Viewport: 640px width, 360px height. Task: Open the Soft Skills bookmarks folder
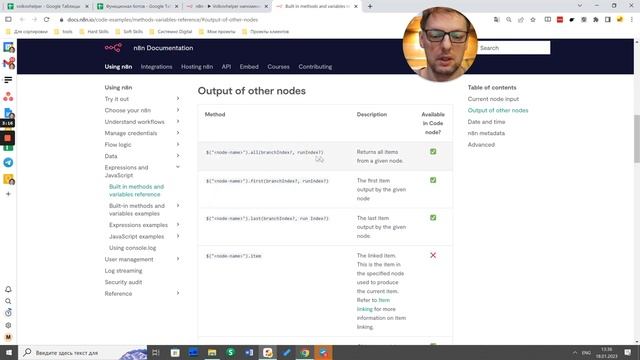pyautogui.click(x=130, y=31)
